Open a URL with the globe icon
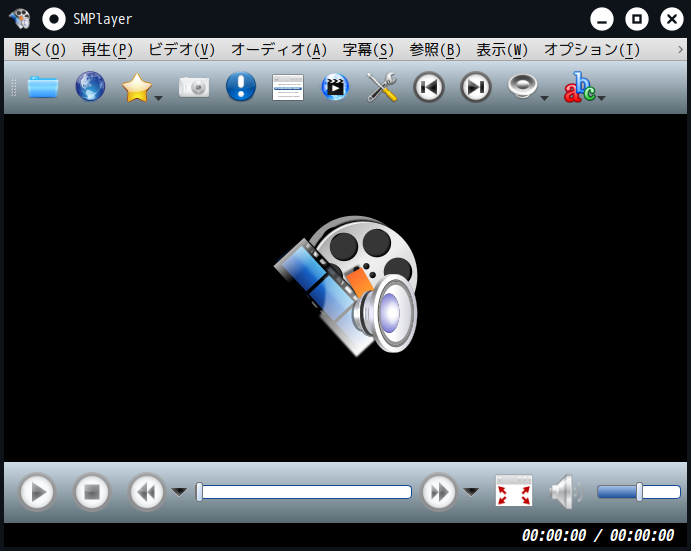691x551 pixels. [x=90, y=86]
